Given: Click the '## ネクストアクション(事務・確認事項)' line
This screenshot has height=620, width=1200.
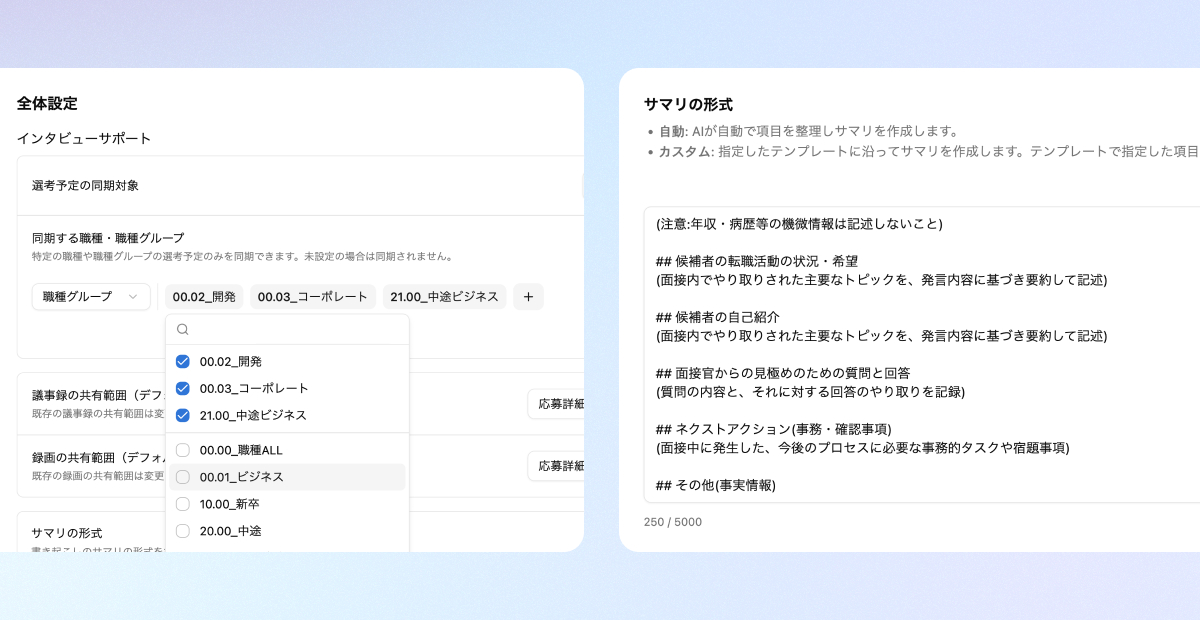Looking at the screenshot, I should tap(774, 429).
